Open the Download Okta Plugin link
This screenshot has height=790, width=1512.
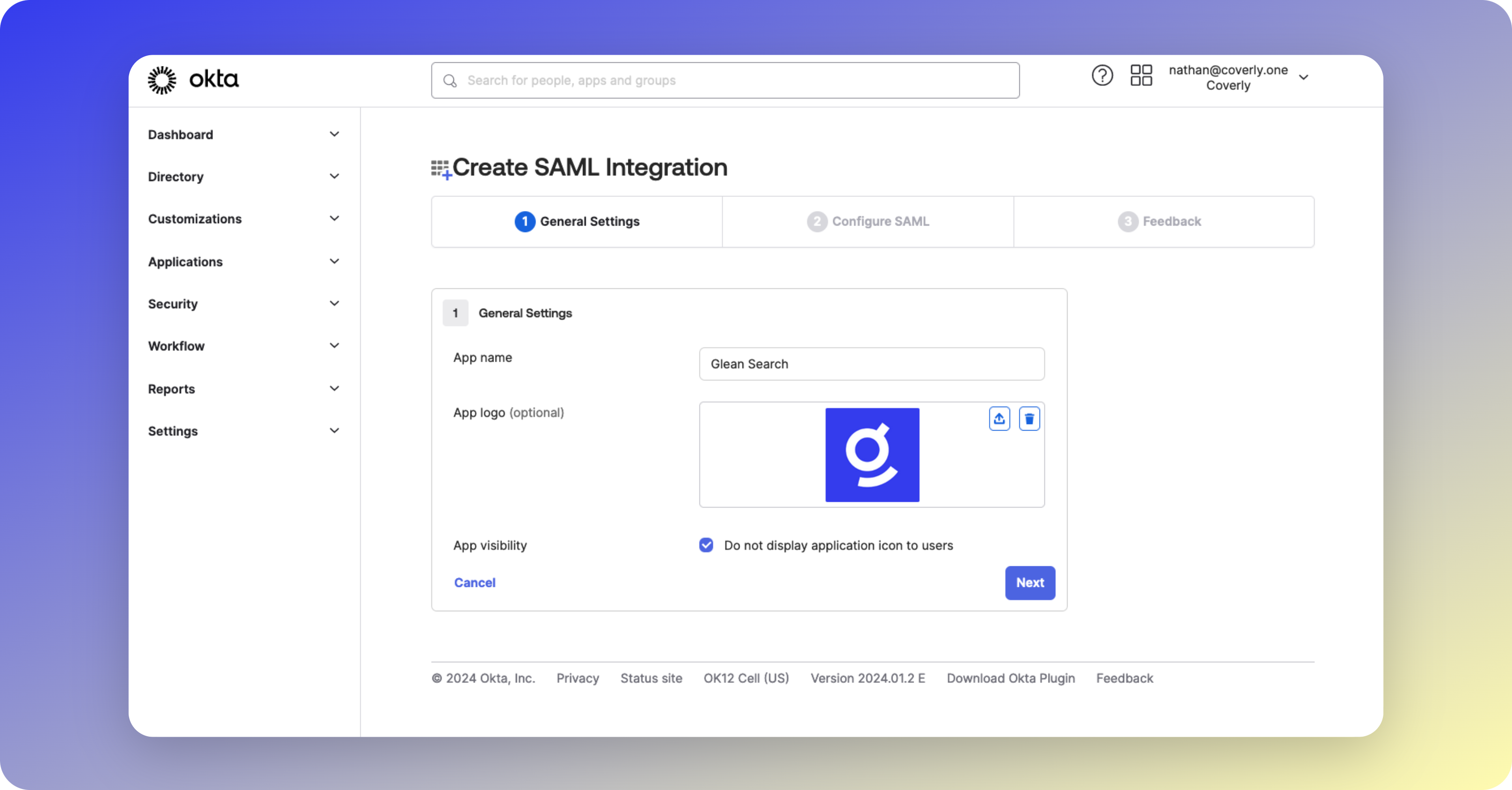(x=1010, y=679)
